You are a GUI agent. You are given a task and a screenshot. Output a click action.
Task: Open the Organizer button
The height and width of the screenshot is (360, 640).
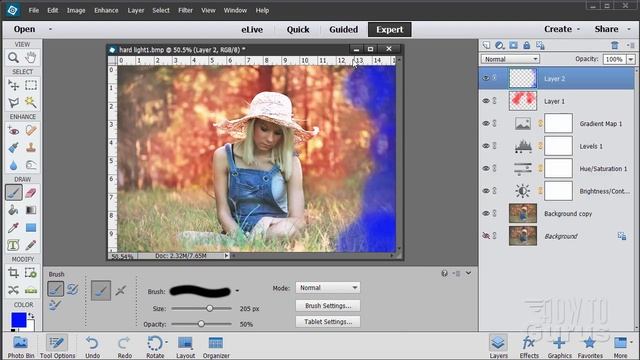coord(216,347)
